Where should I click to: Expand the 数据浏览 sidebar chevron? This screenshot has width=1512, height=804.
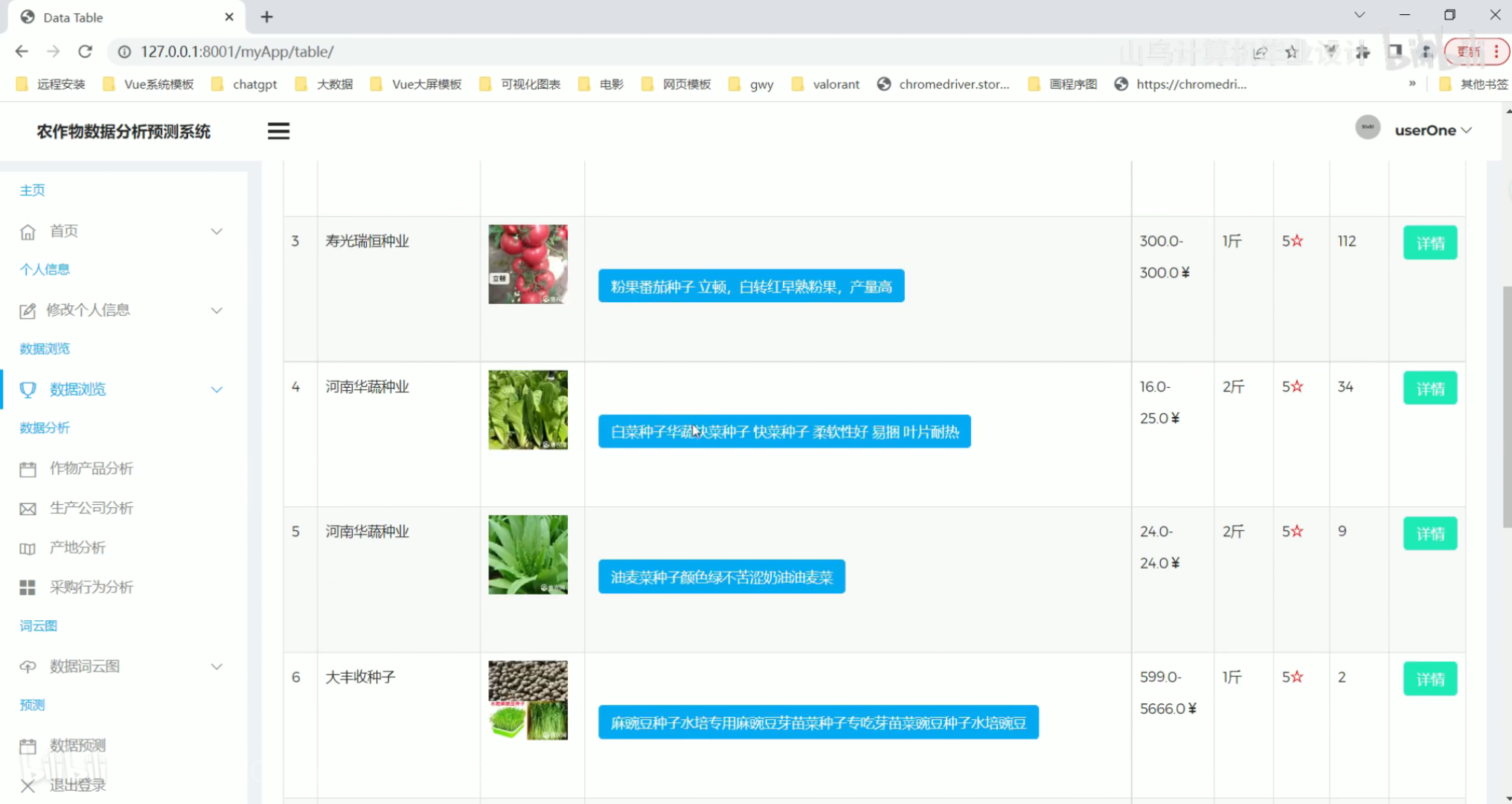[217, 389]
